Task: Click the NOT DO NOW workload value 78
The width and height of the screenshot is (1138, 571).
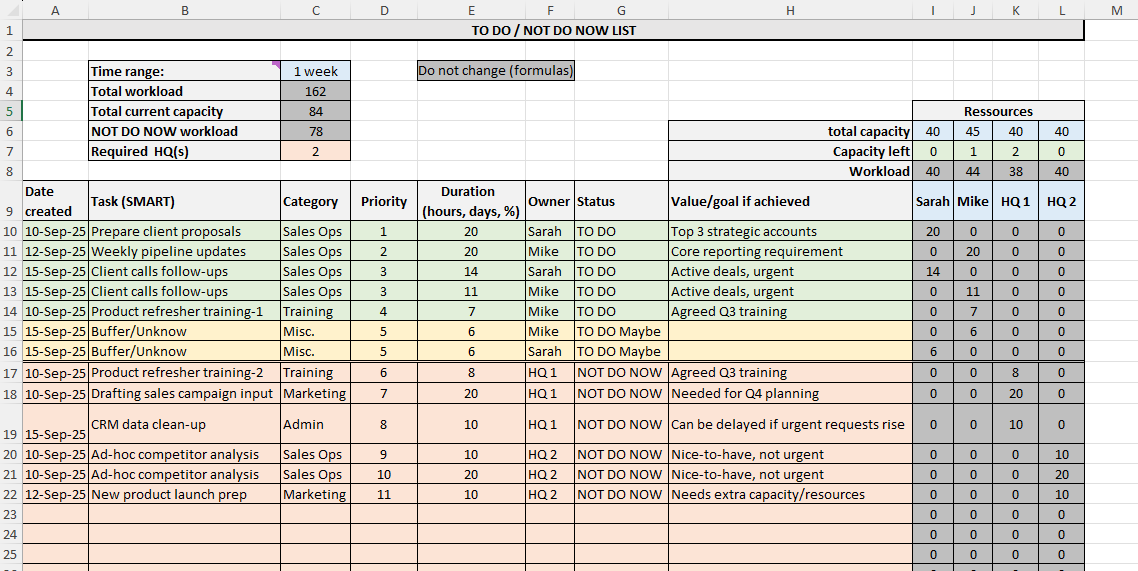Action: click(316, 131)
